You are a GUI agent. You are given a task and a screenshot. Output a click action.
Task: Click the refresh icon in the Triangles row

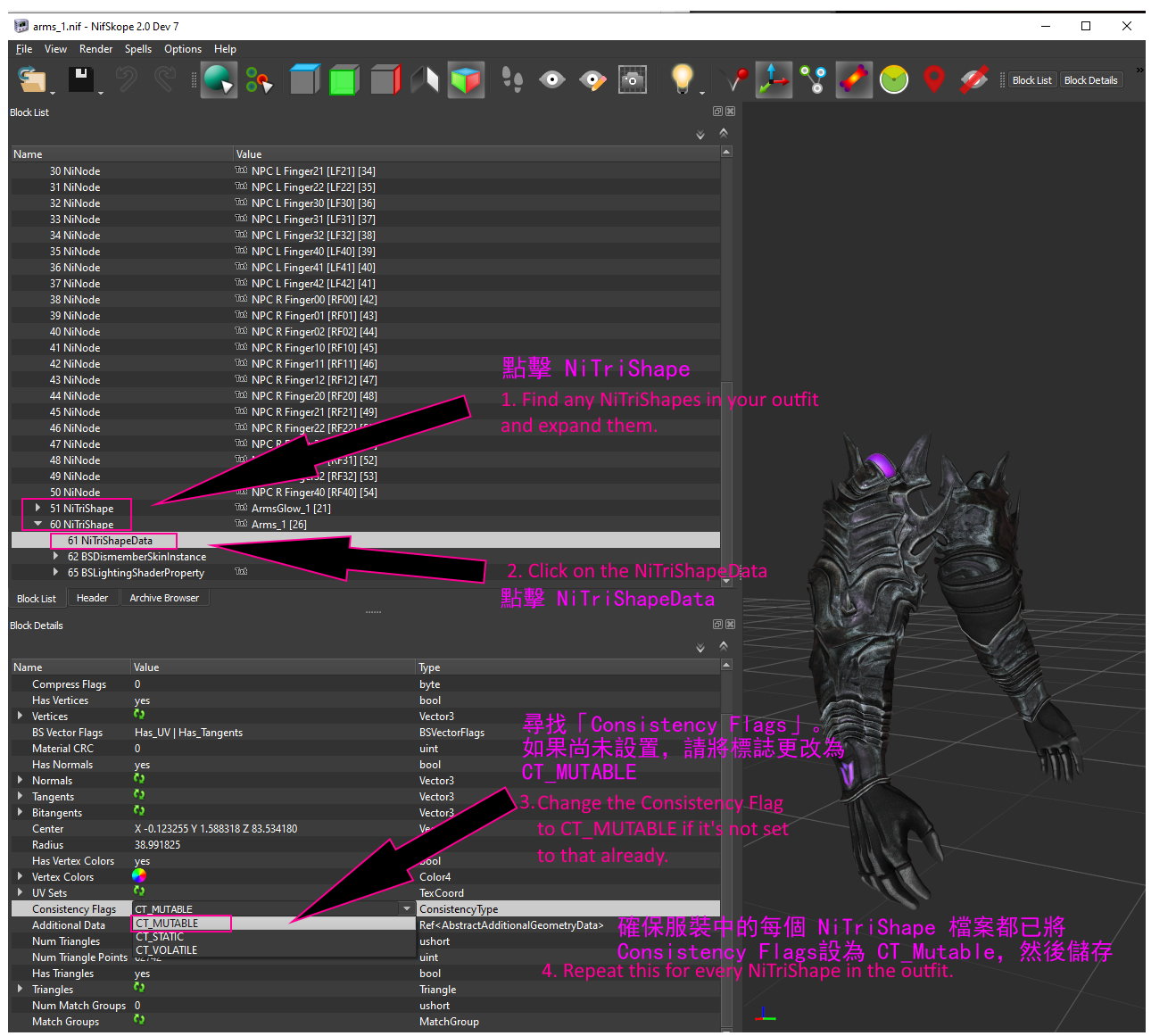pyautogui.click(x=139, y=988)
